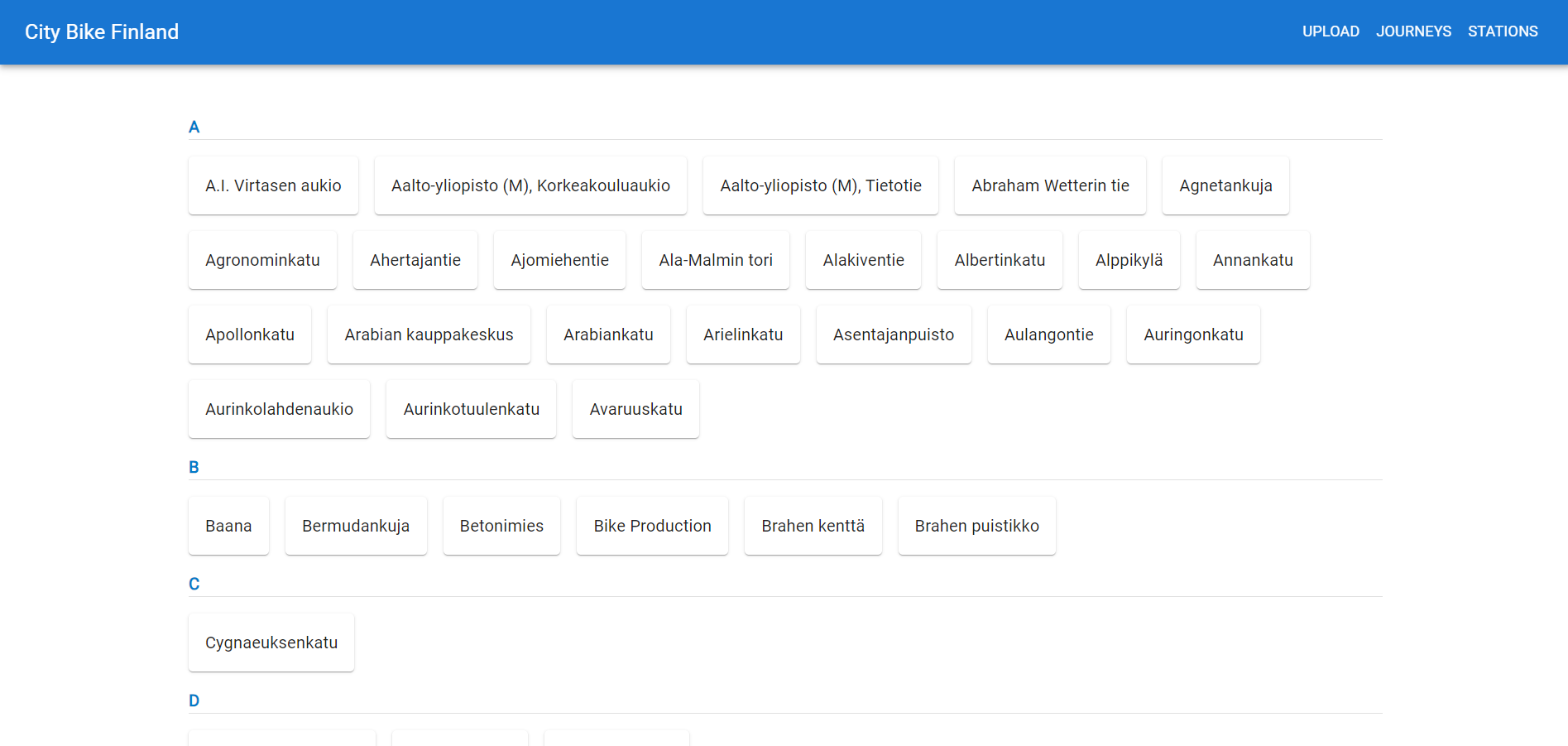Choose Auringonkatu station

tap(1193, 334)
